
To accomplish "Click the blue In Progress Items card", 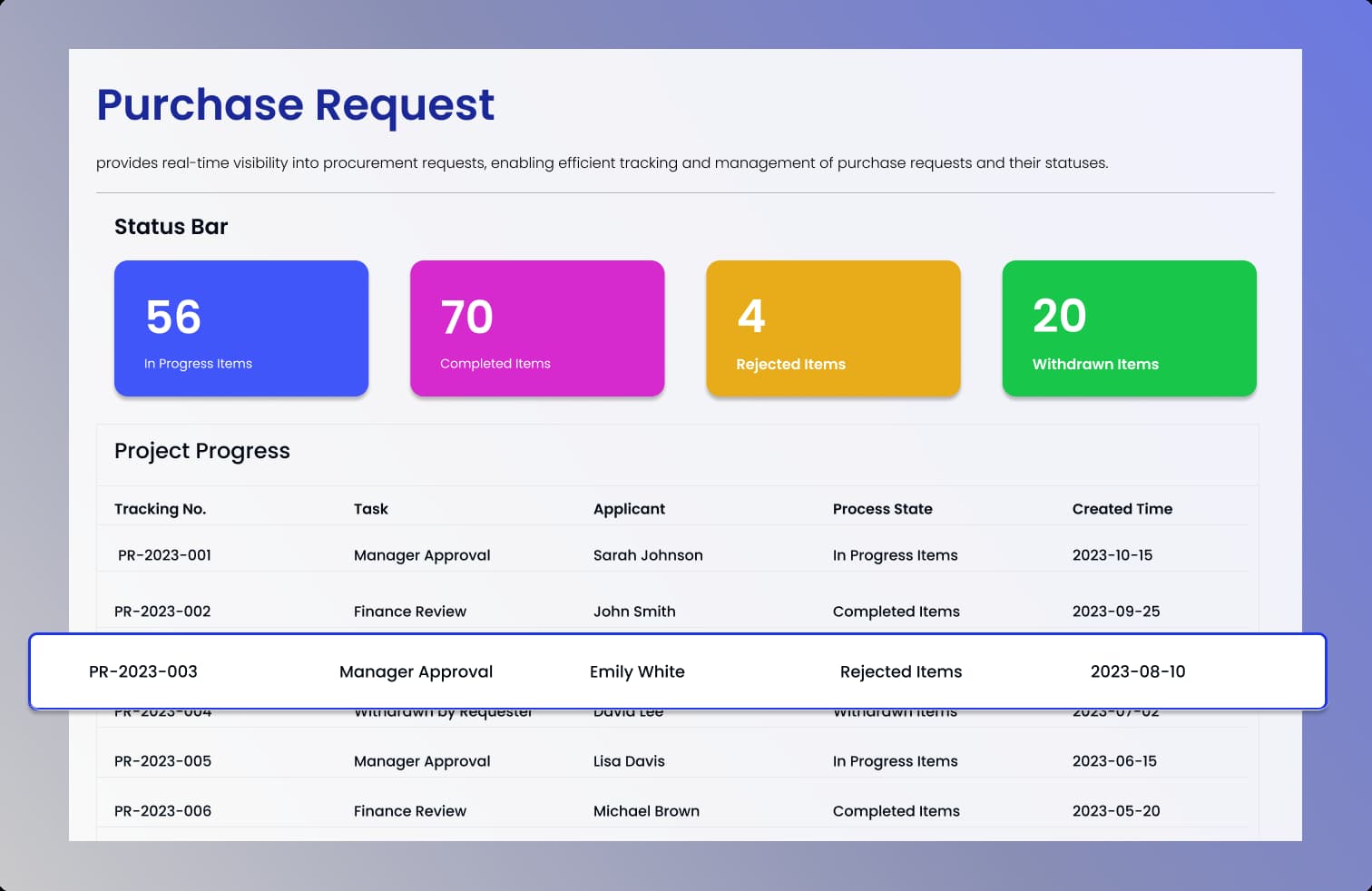I will [x=240, y=328].
